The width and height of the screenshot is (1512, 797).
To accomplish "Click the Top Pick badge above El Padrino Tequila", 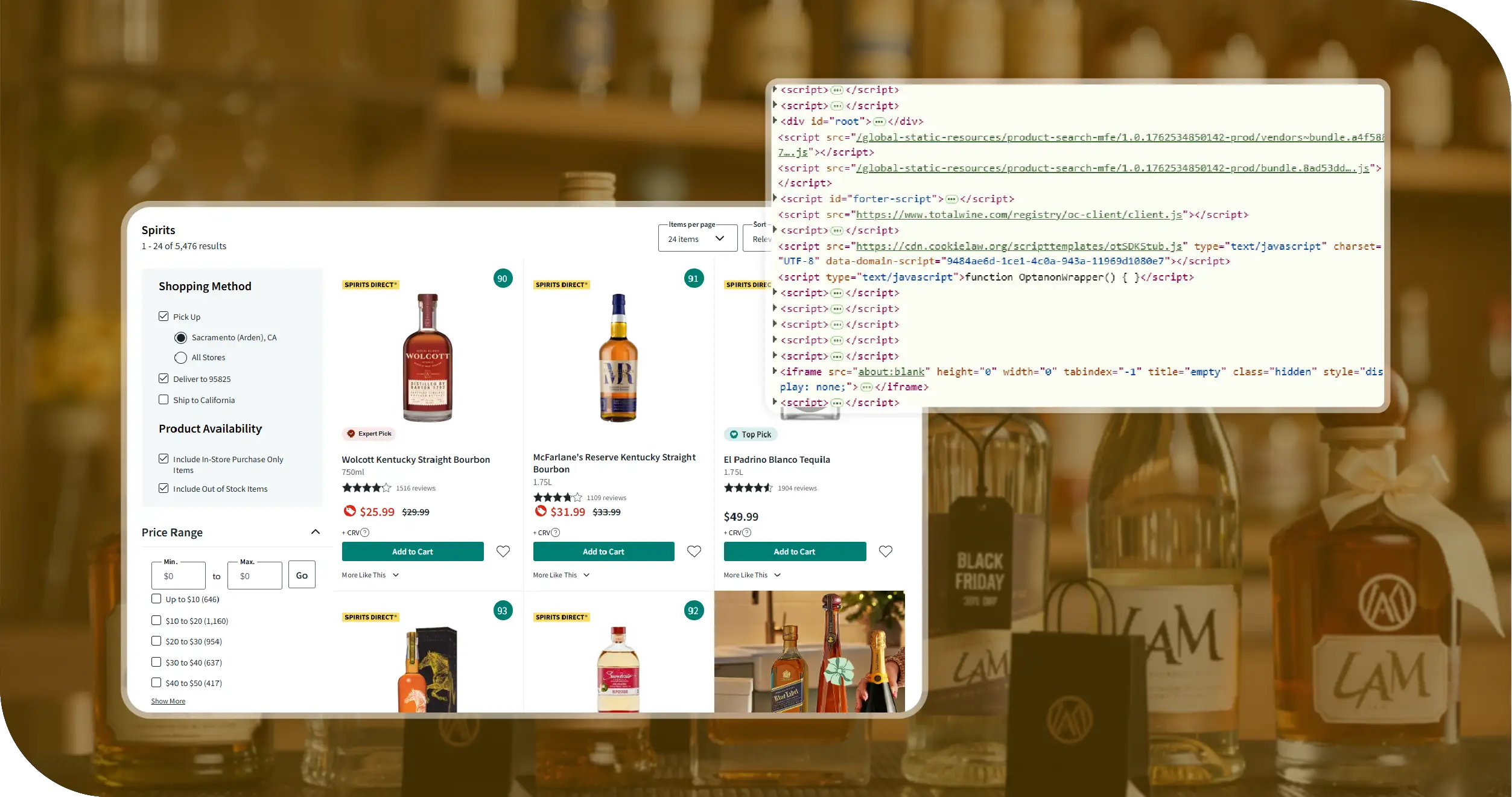I will point(750,434).
